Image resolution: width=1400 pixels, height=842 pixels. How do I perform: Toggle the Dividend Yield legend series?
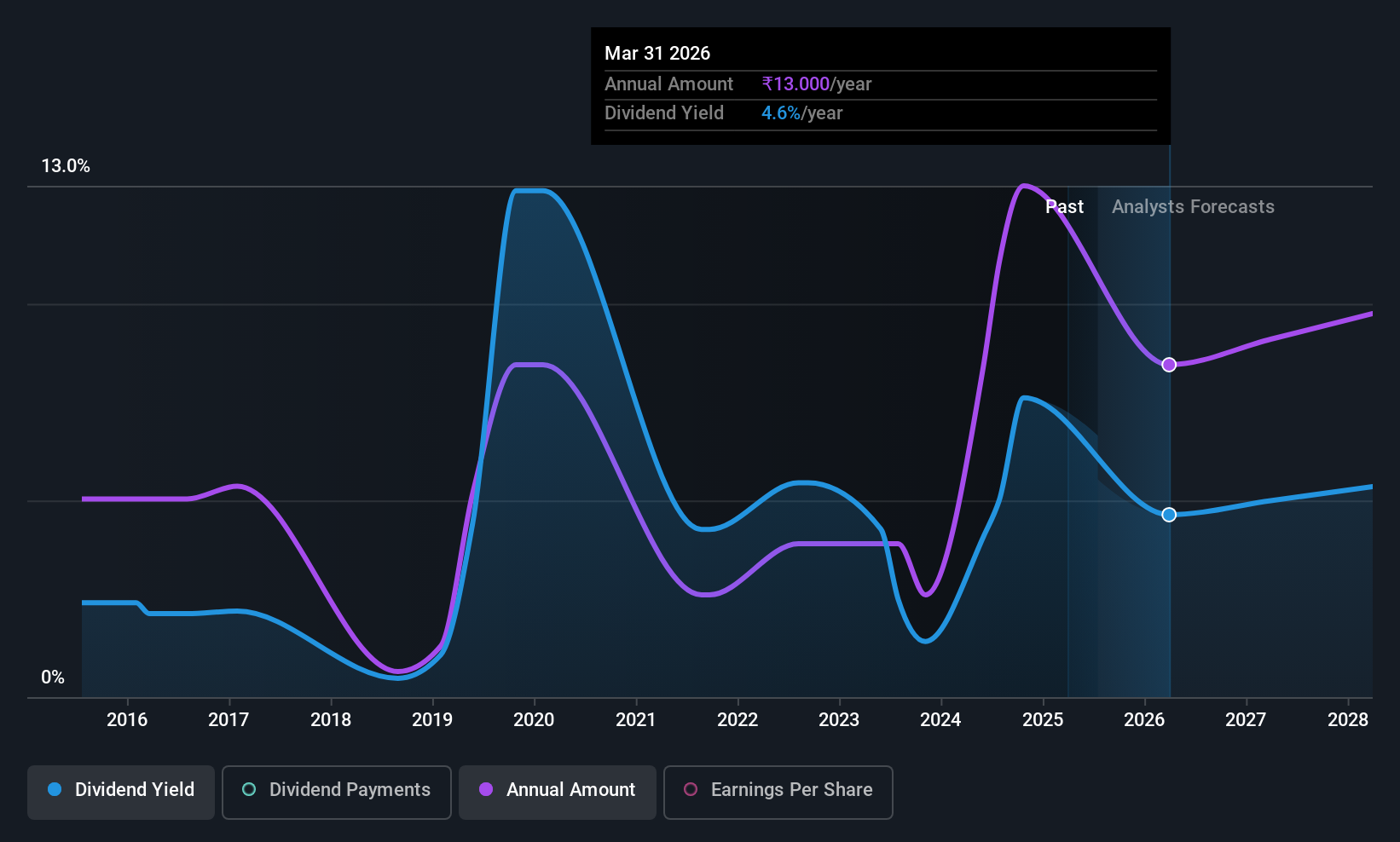121,793
